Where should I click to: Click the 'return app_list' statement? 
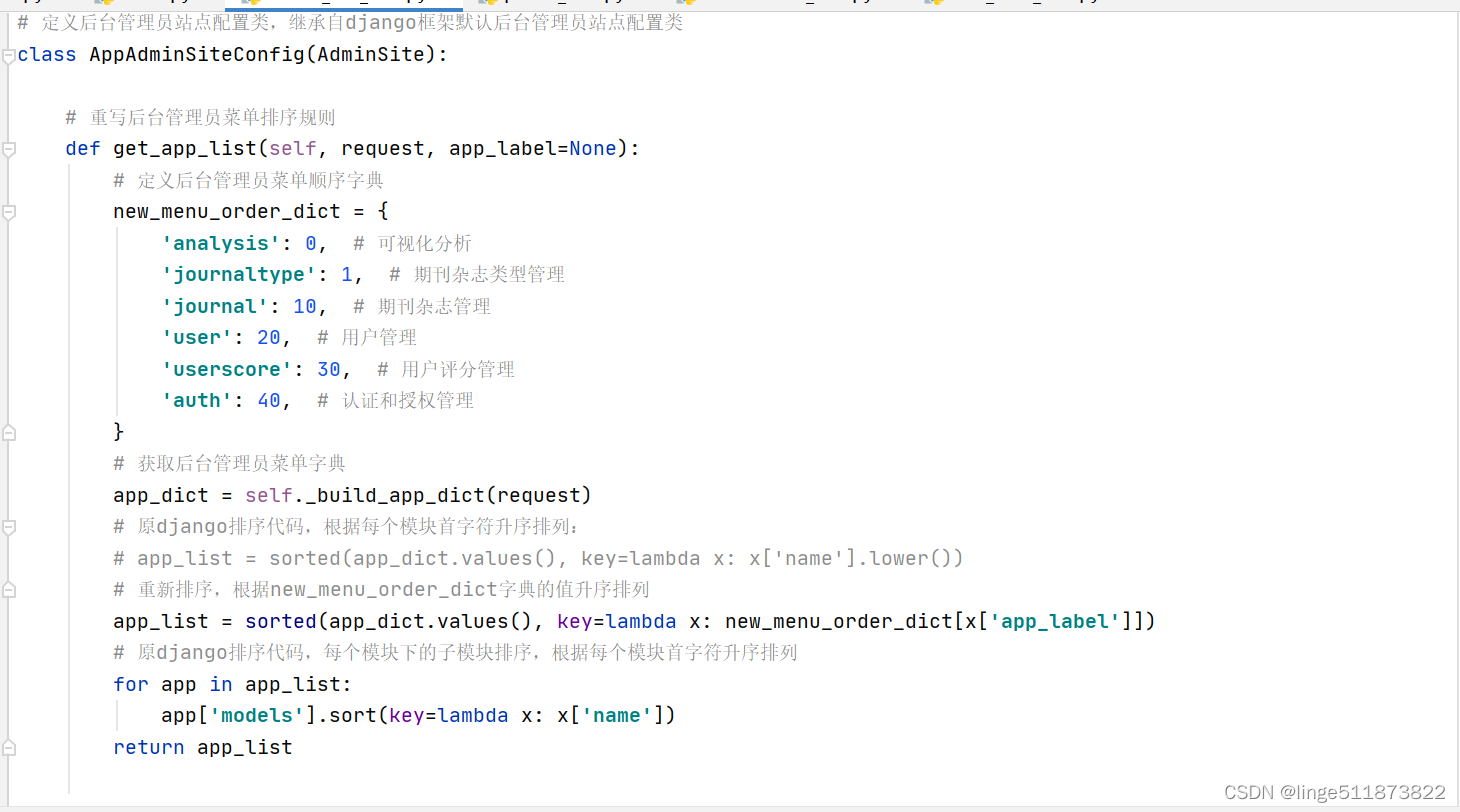pyautogui.click(x=203, y=747)
